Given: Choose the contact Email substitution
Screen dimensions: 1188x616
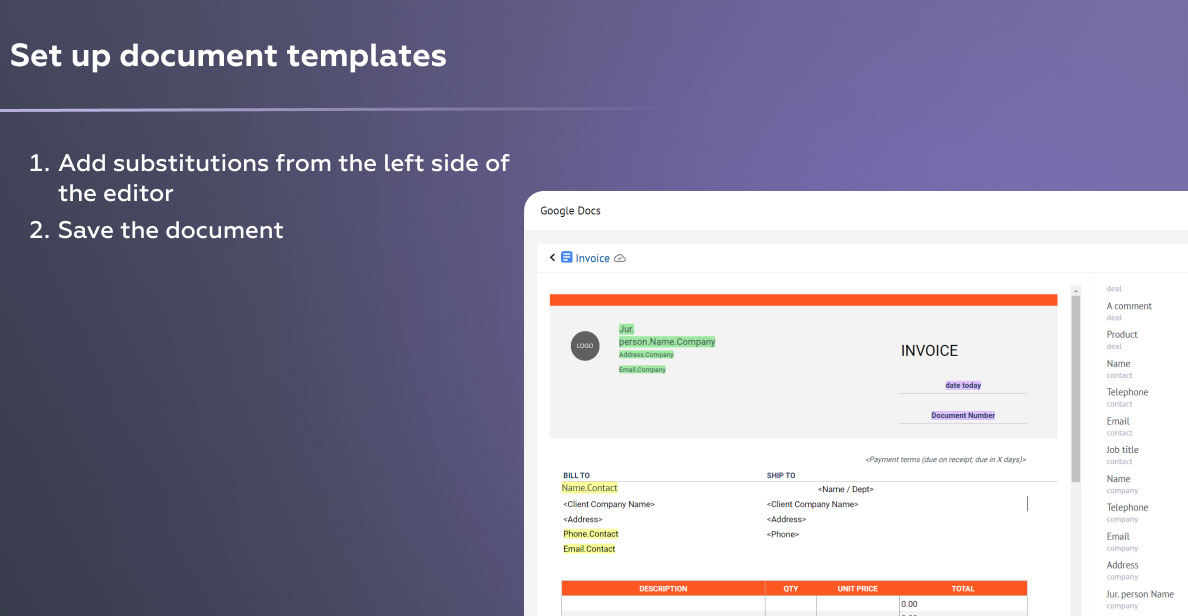Looking at the screenshot, I should point(1118,422).
